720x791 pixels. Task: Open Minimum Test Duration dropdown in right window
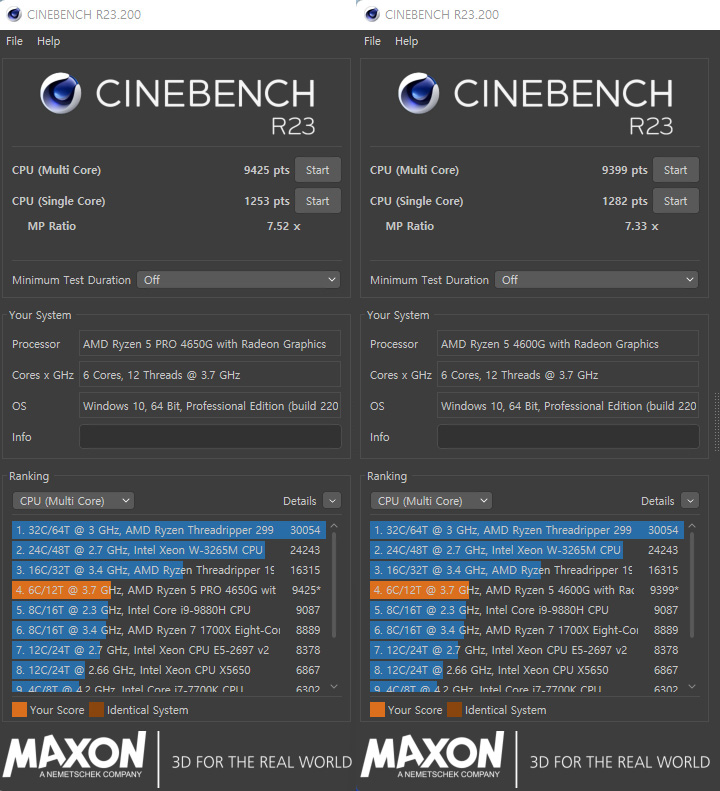point(596,279)
